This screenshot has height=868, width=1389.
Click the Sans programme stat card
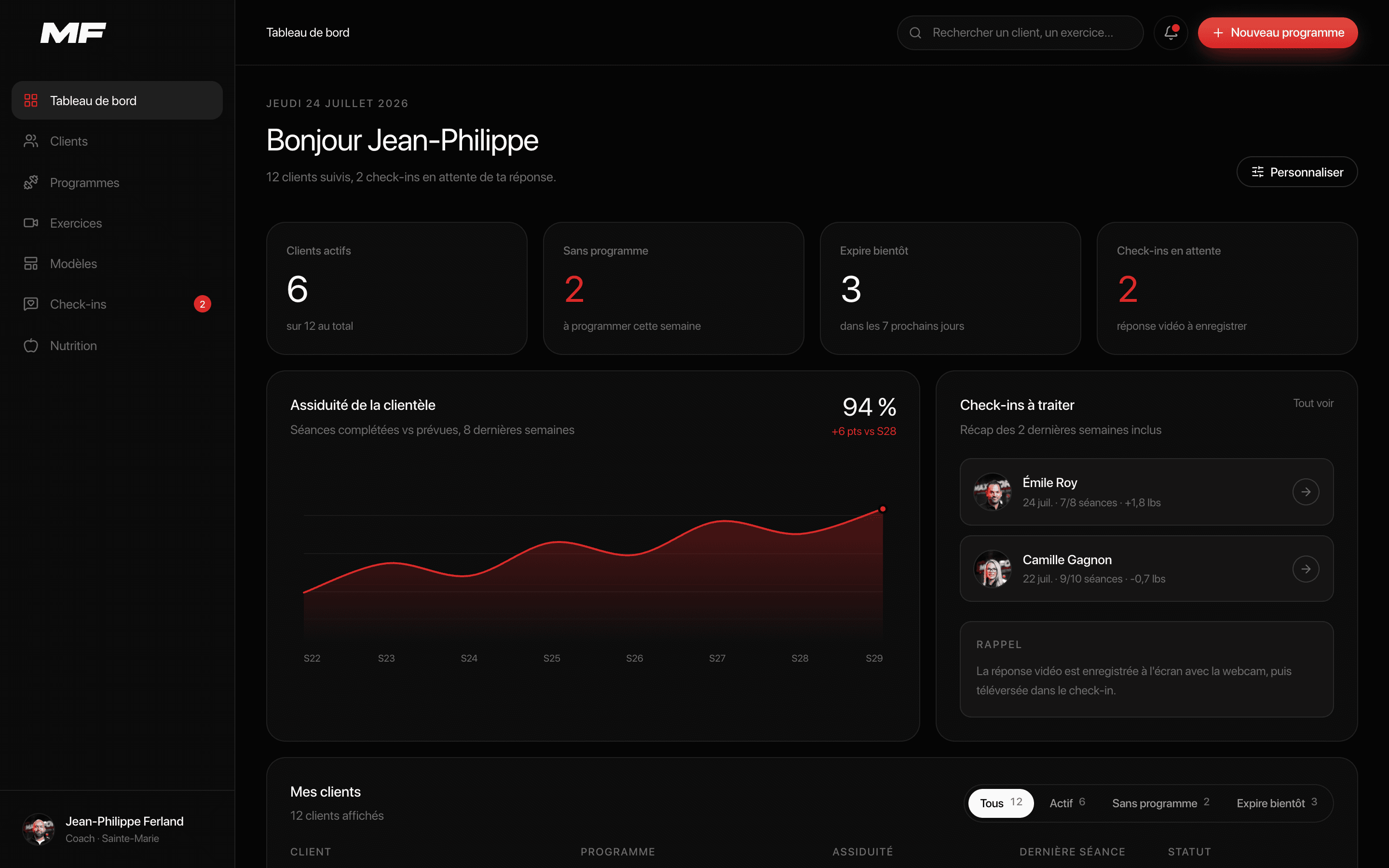click(673, 288)
